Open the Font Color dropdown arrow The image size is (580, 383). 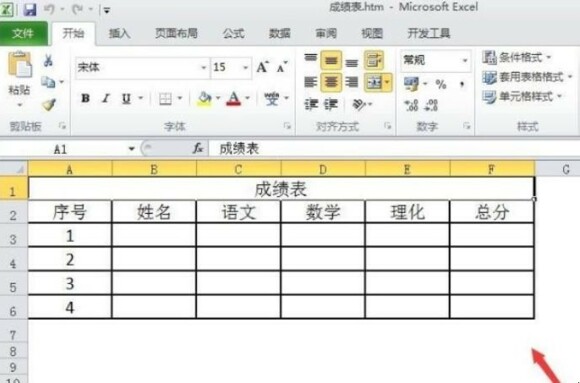pos(247,98)
